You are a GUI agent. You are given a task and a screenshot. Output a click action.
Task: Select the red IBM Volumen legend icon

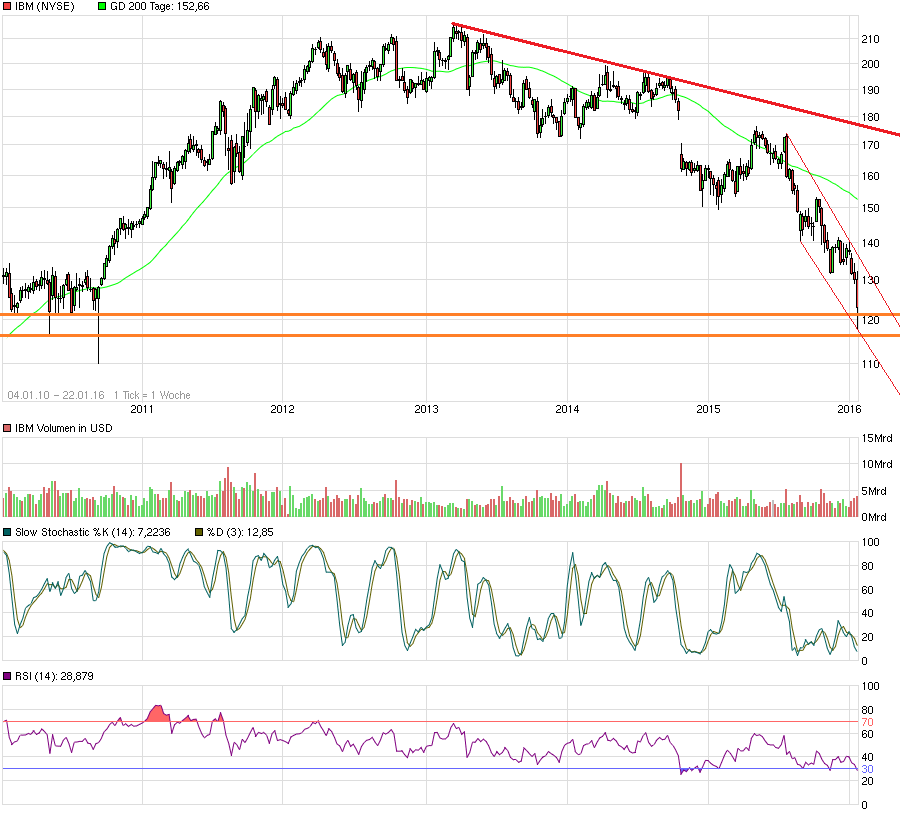[8, 427]
